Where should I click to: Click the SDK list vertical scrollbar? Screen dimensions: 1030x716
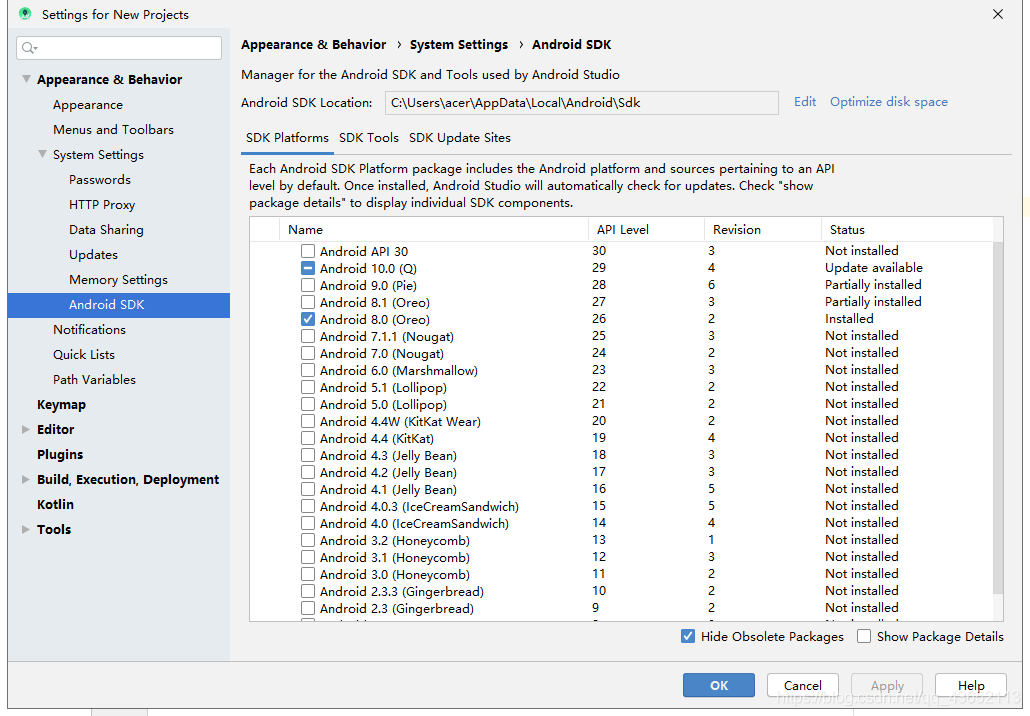point(997,420)
